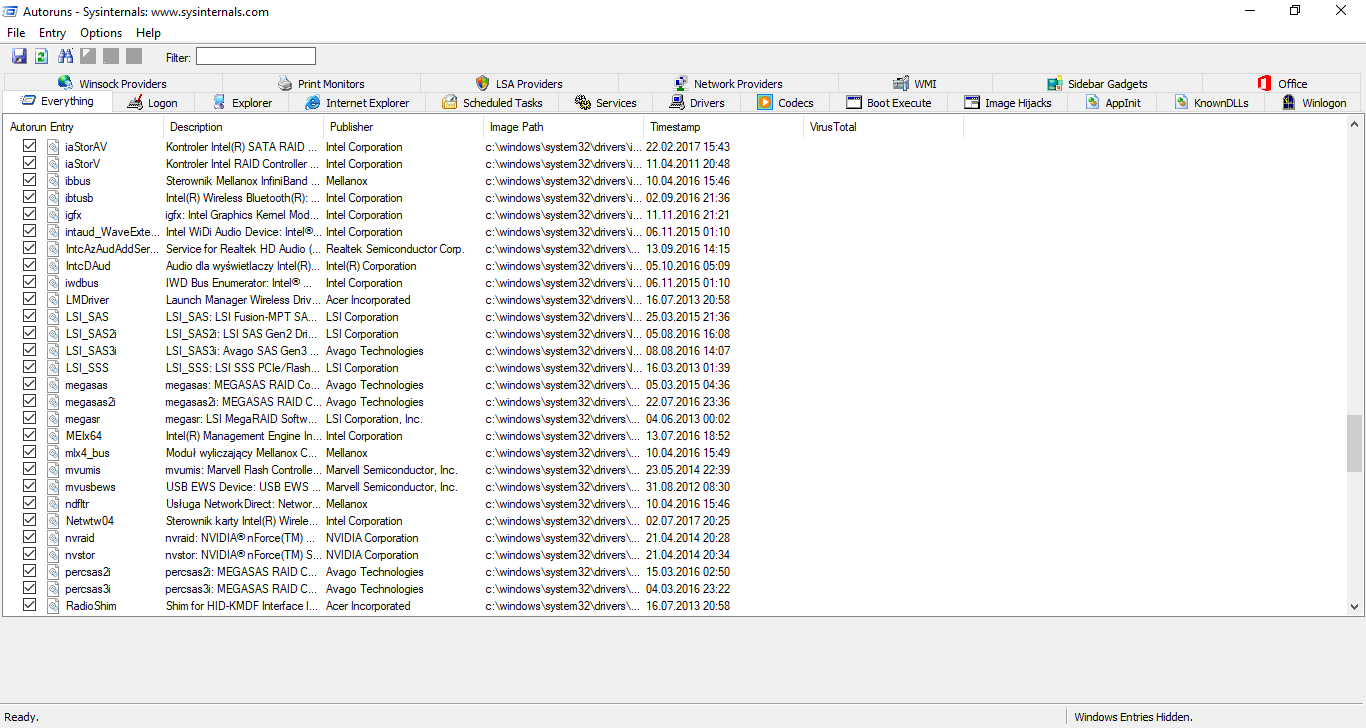This screenshot has height=728, width=1366.
Task: Click the Boot Execute window icon
Action: click(854, 102)
